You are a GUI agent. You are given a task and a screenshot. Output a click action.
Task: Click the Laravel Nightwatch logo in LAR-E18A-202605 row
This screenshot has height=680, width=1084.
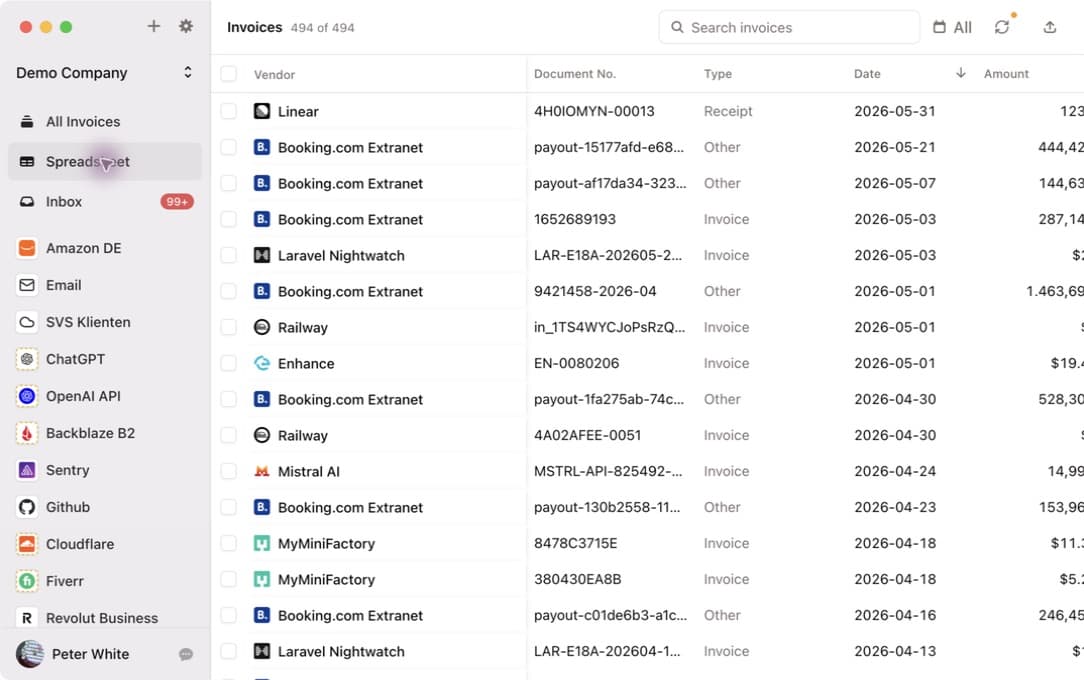262,256
